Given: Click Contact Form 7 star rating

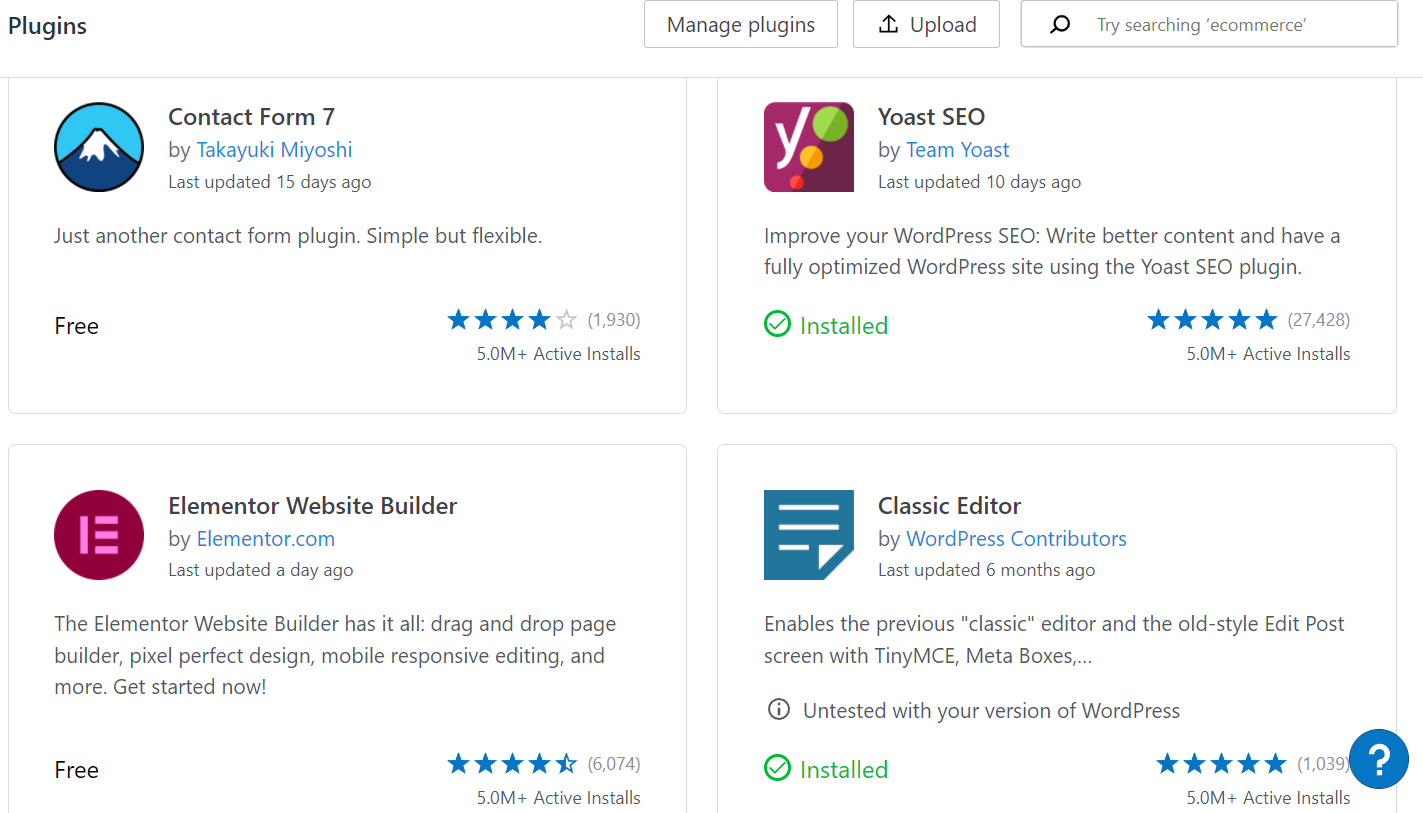Looking at the screenshot, I should (x=512, y=320).
